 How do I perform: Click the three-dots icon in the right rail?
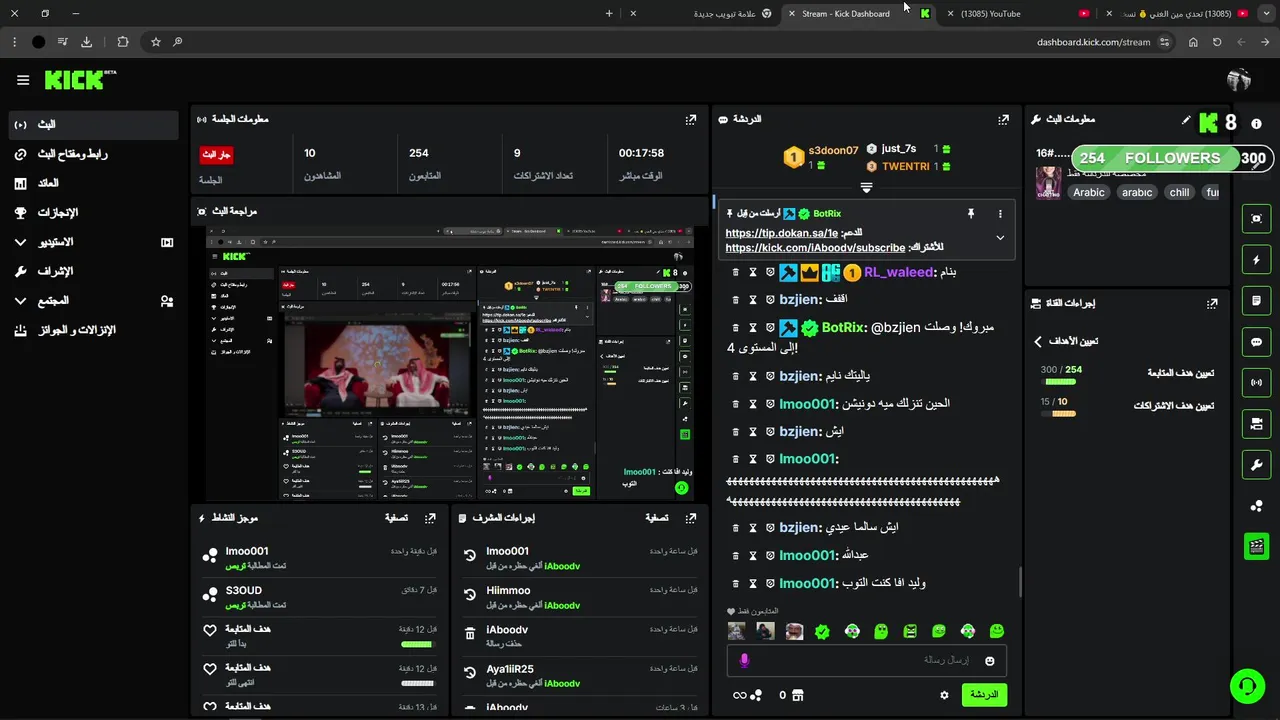click(x=1257, y=506)
